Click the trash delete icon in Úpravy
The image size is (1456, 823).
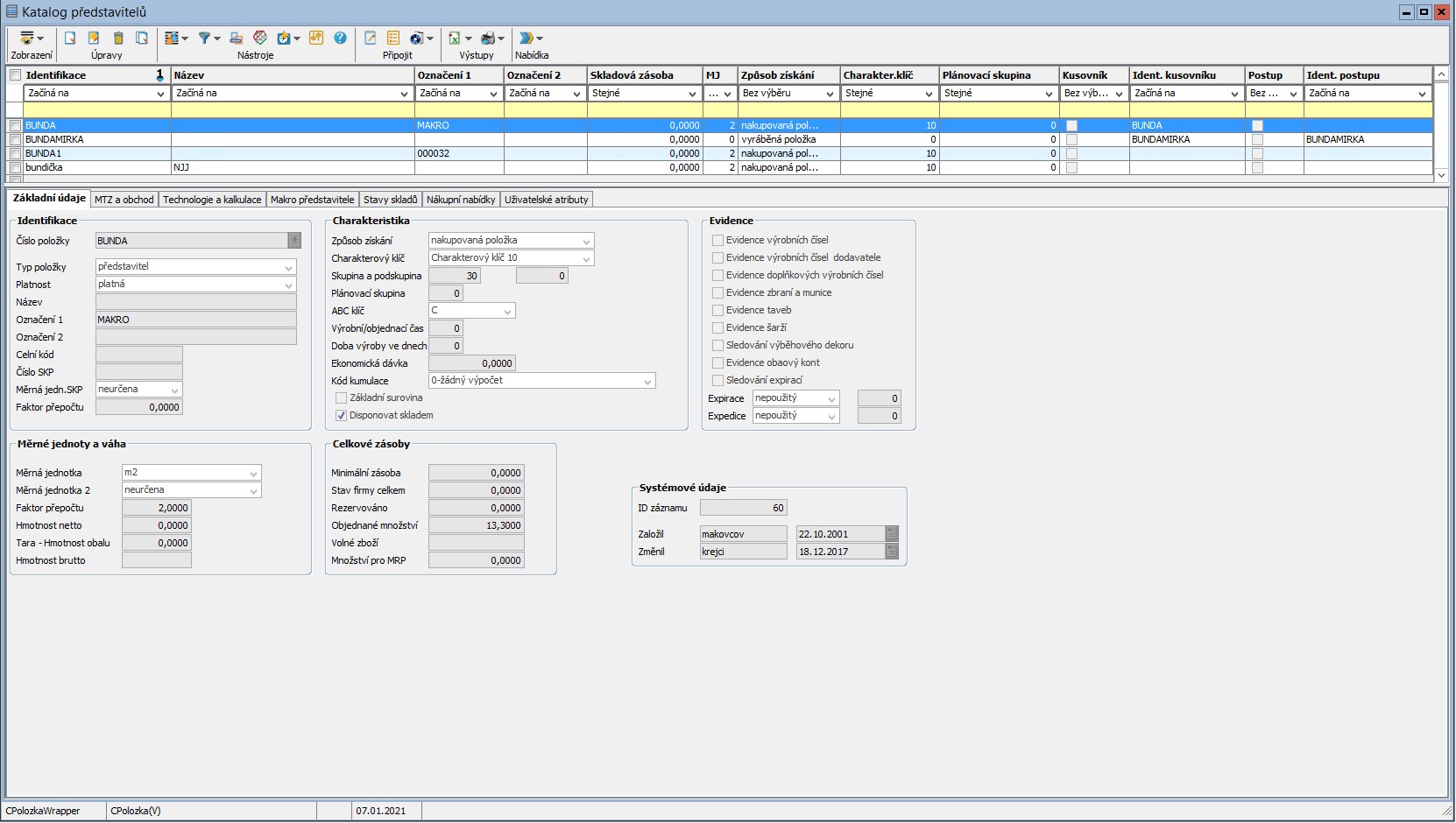(118, 38)
